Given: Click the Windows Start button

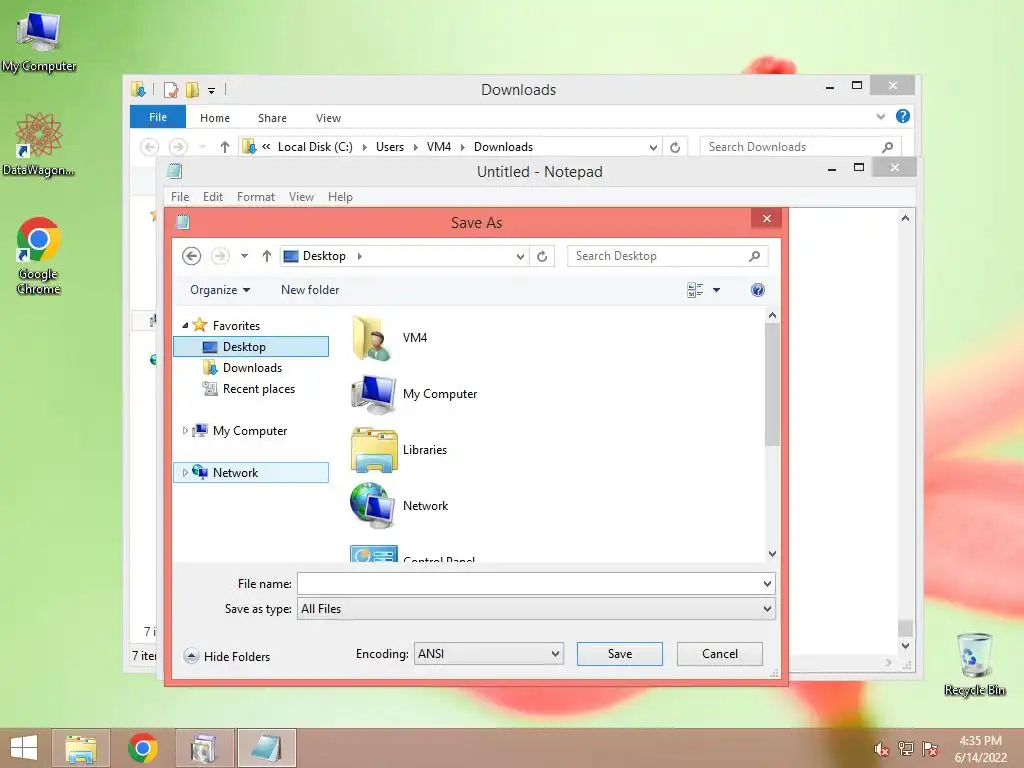Looking at the screenshot, I should [24, 748].
